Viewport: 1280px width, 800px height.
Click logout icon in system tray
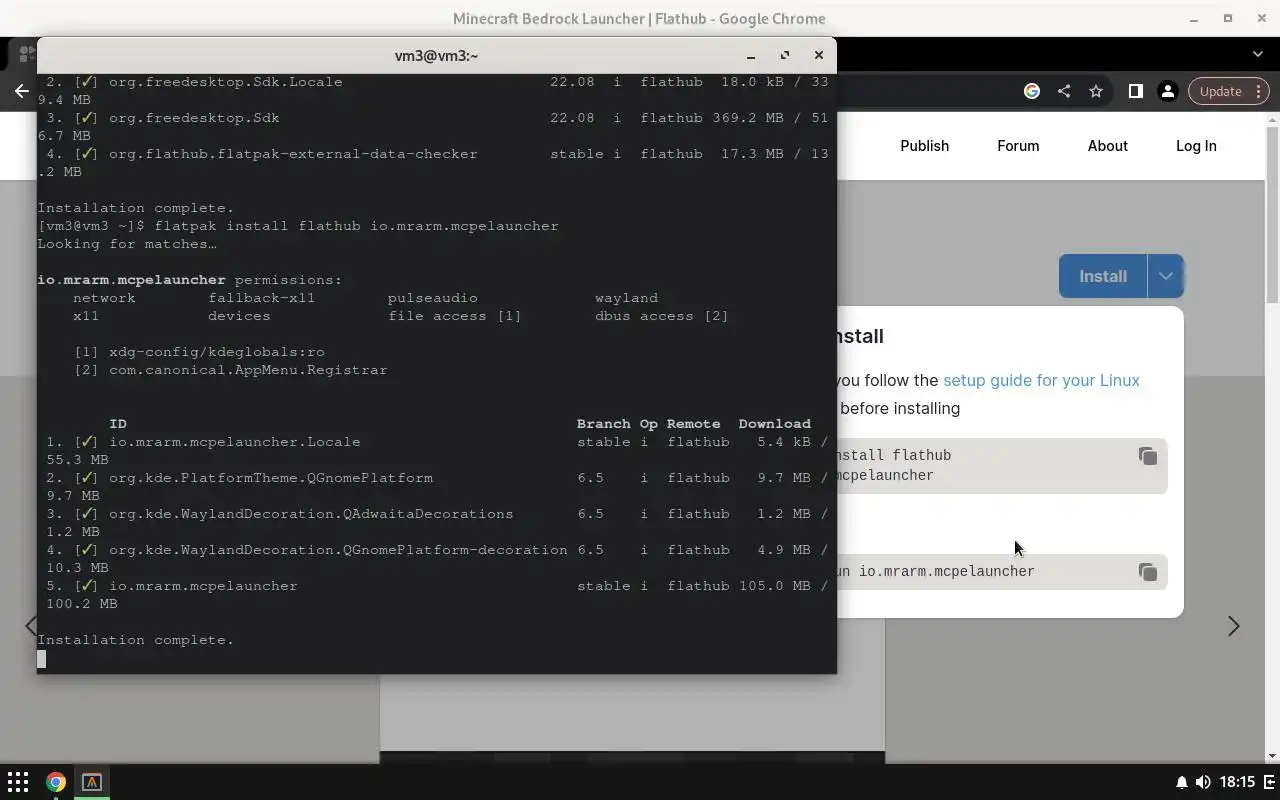click(x=1269, y=782)
